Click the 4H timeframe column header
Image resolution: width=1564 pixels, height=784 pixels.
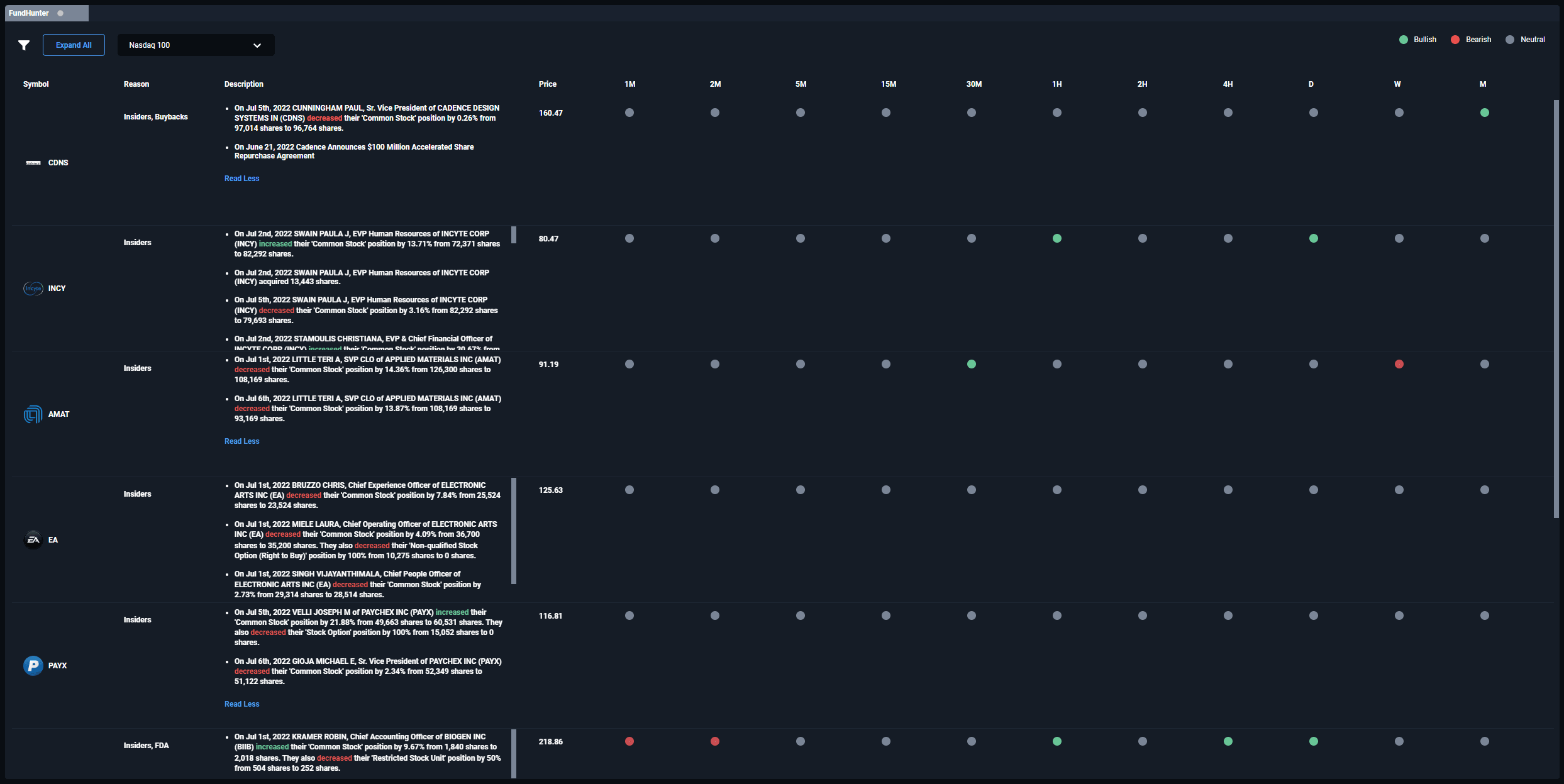tap(1228, 84)
